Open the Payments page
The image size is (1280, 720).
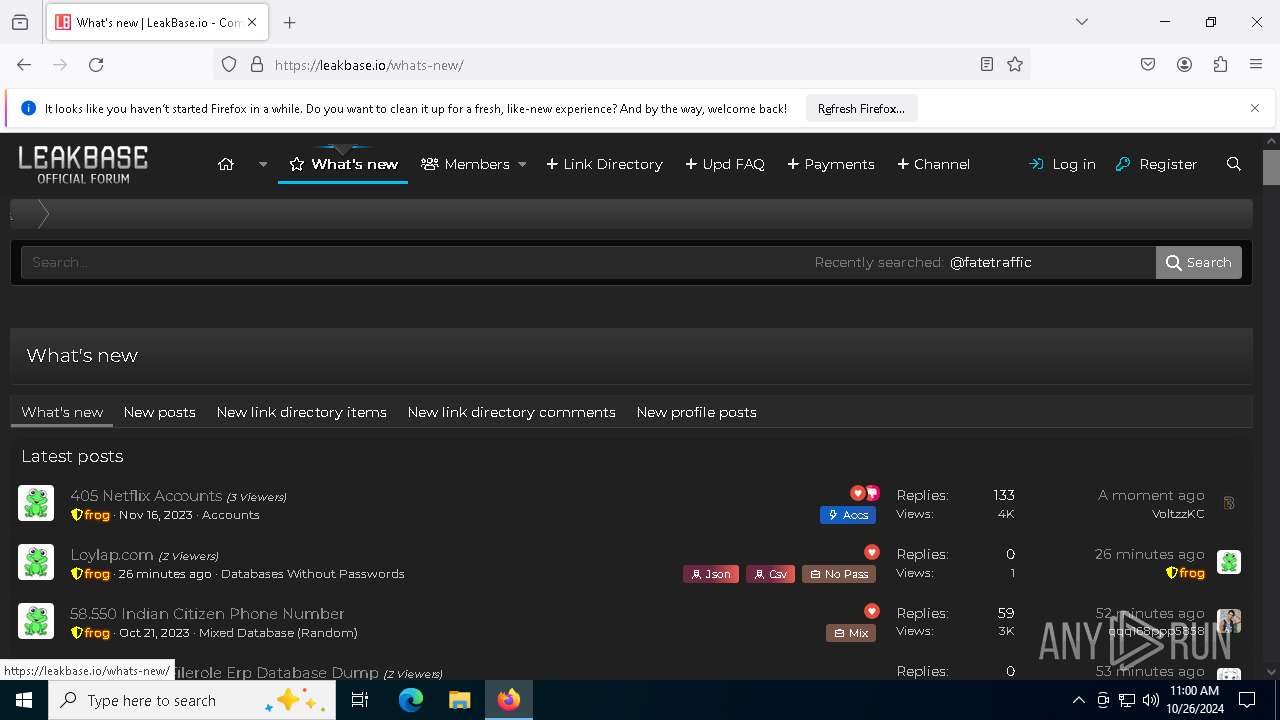point(831,164)
